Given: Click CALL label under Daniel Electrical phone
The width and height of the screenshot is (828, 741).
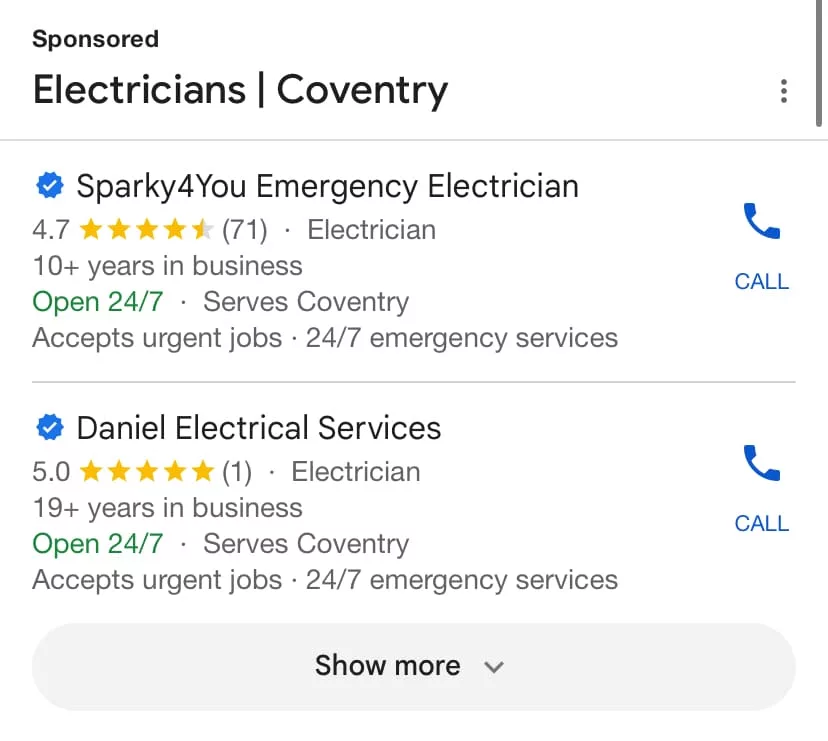Looking at the screenshot, I should tap(761, 523).
